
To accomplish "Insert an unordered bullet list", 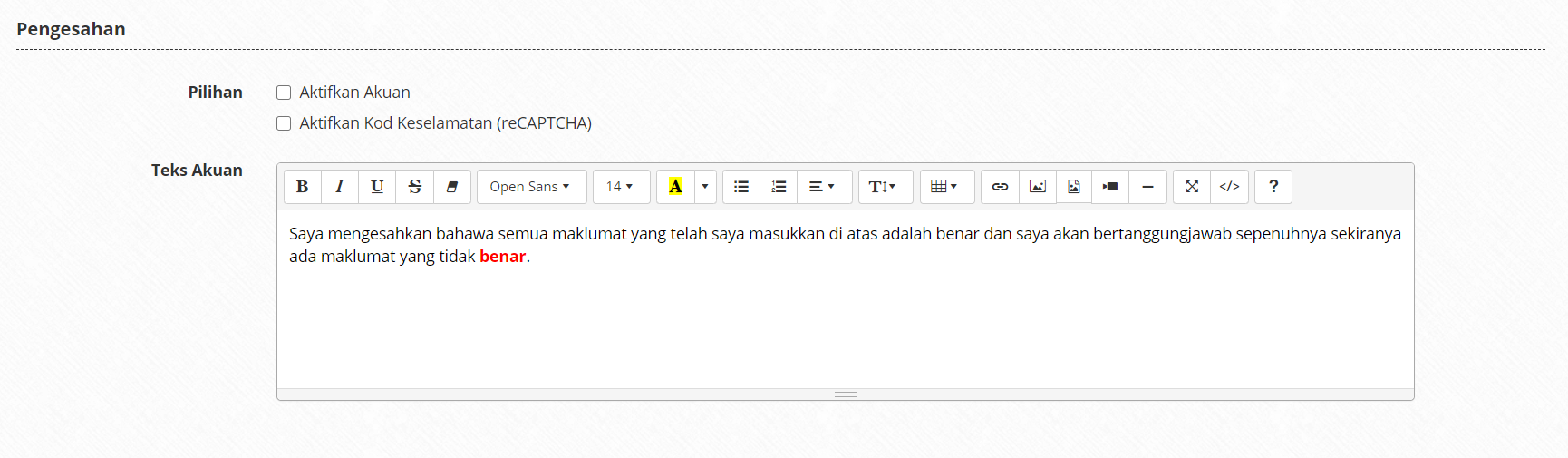I will click(741, 187).
